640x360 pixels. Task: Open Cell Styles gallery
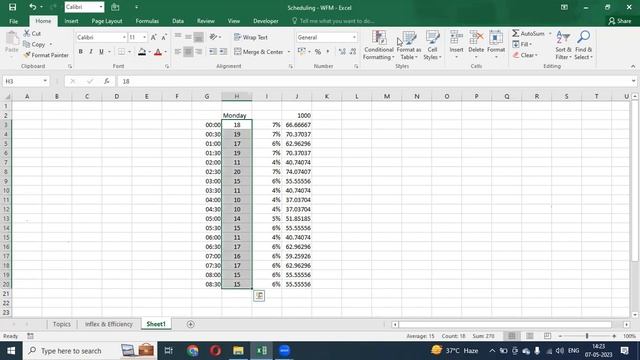coord(432,45)
